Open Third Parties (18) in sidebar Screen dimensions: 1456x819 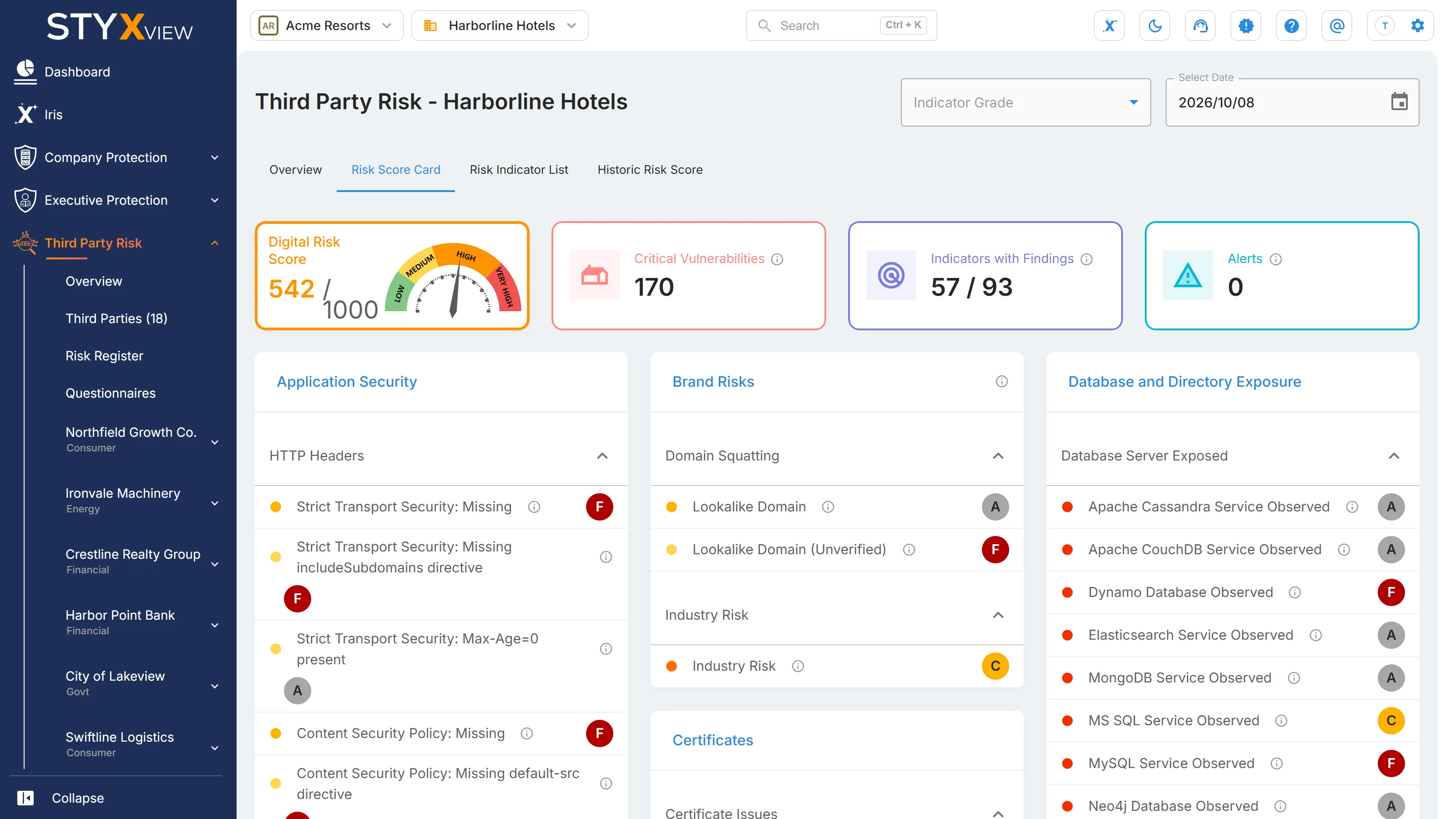tap(116, 318)
